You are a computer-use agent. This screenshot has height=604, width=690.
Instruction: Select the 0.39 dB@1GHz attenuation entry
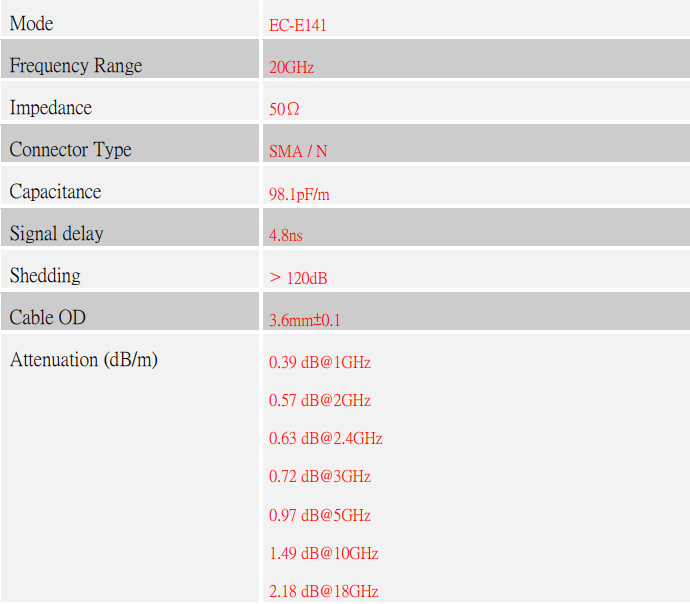320,363
